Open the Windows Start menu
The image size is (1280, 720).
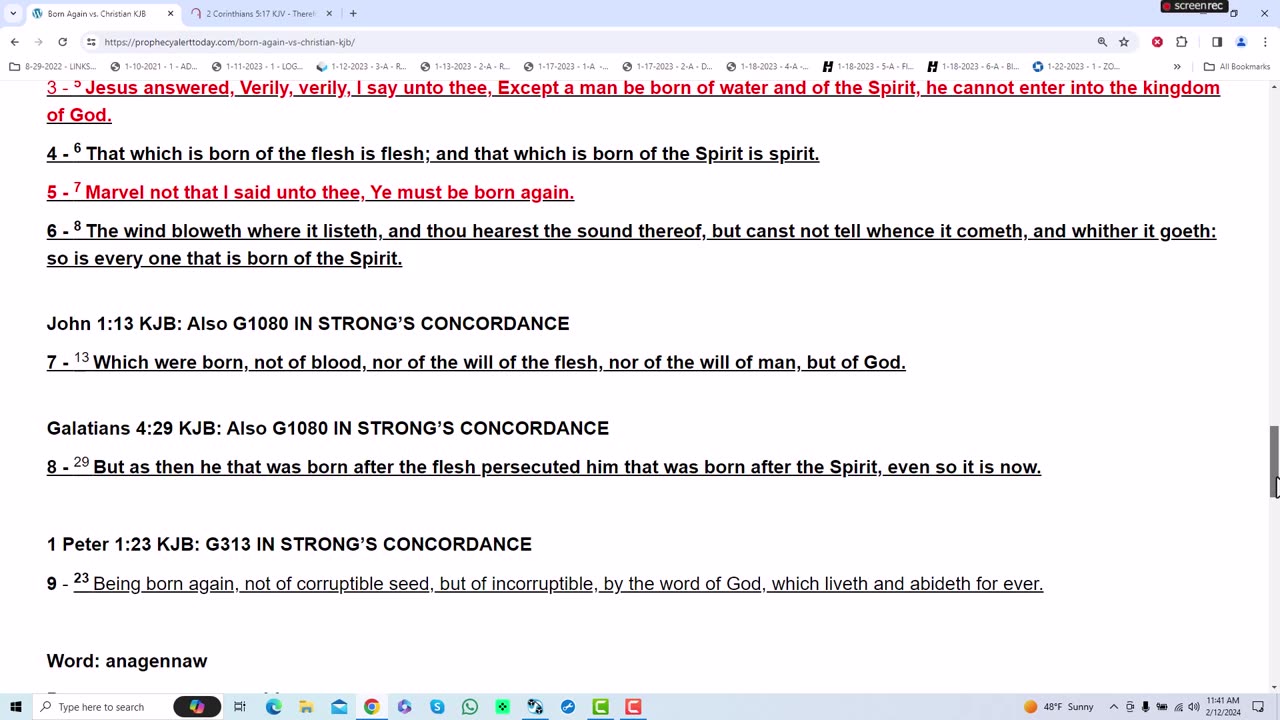(15, 707)
